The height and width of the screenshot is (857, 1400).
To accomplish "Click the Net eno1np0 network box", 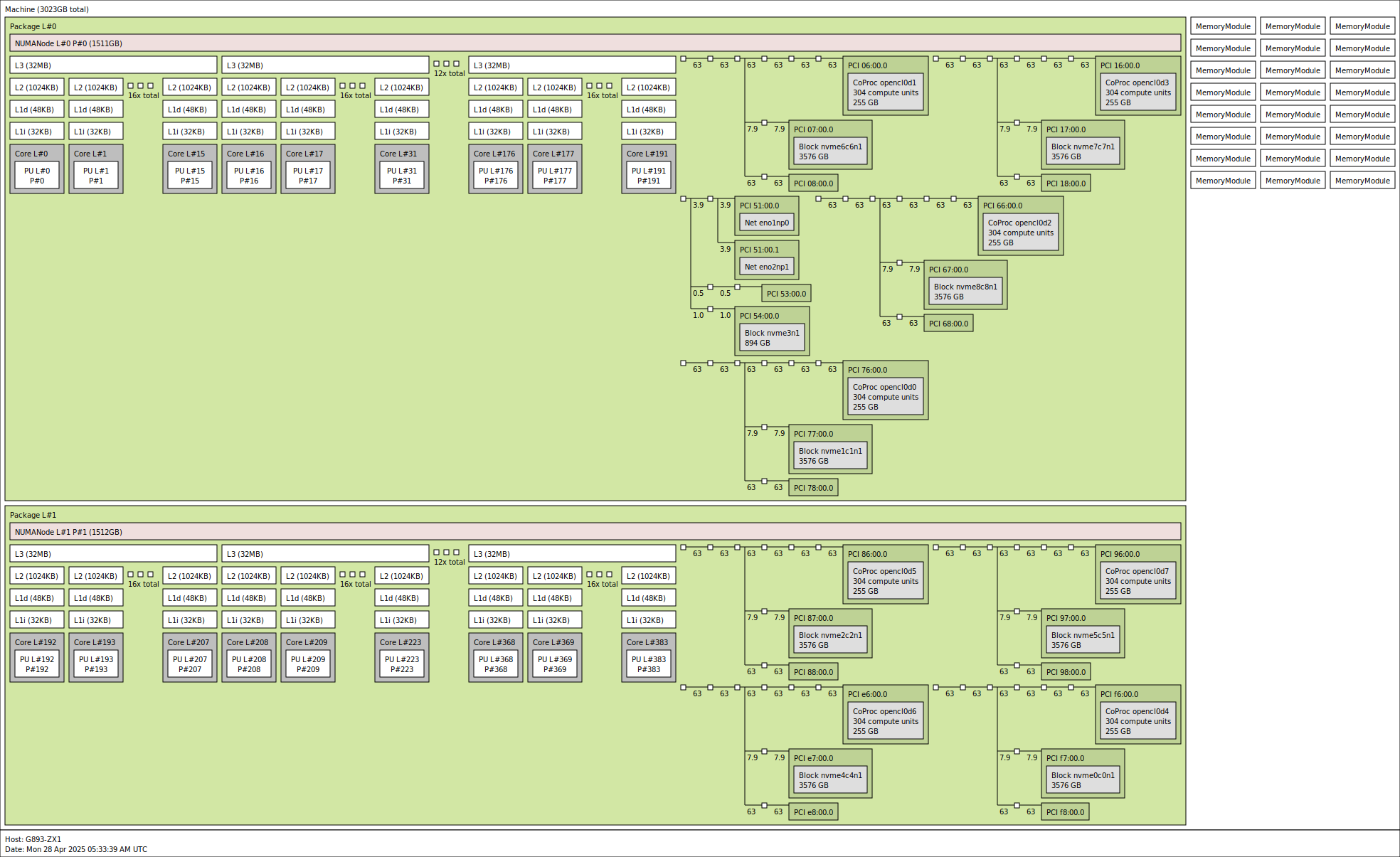I will 766,223.
